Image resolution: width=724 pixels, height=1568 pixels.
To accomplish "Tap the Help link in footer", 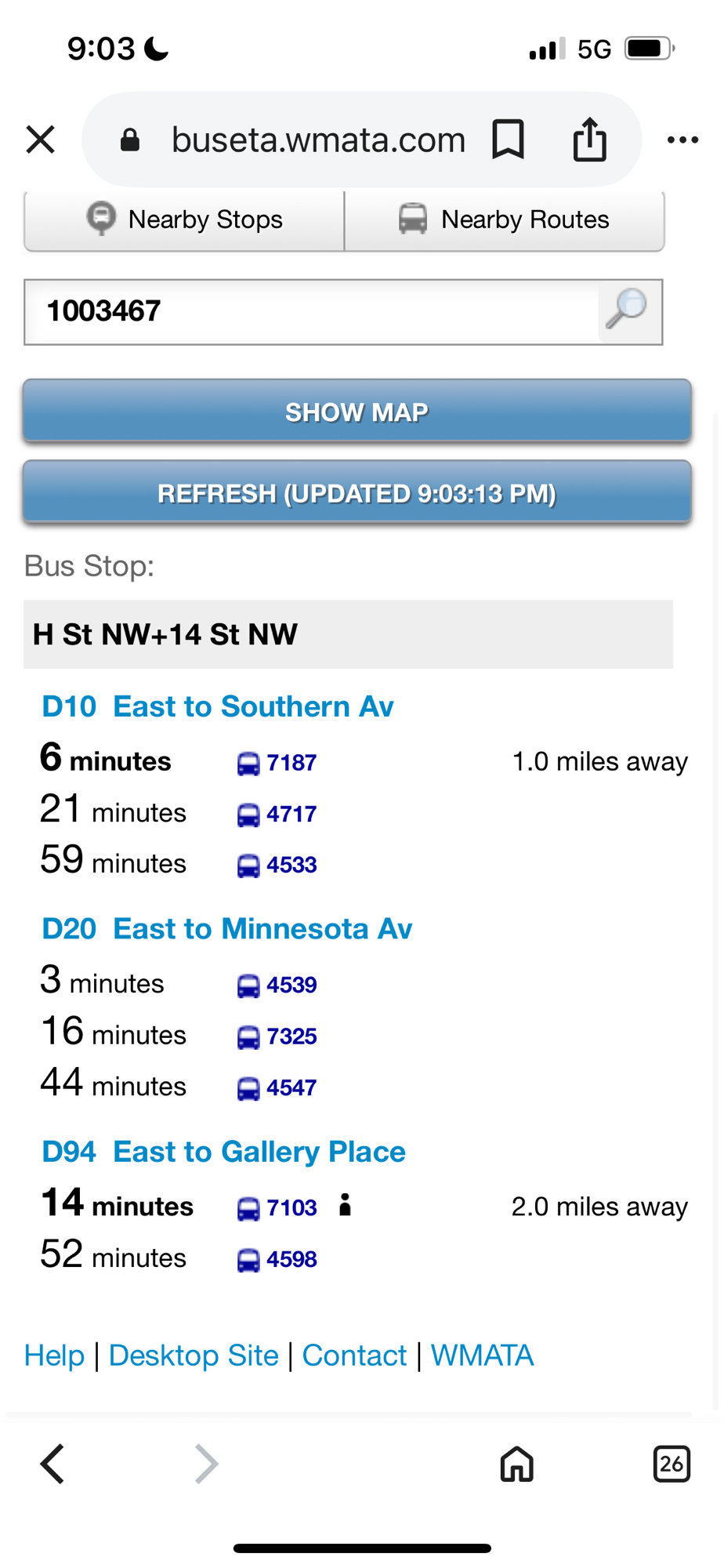I will (54, 1355).
